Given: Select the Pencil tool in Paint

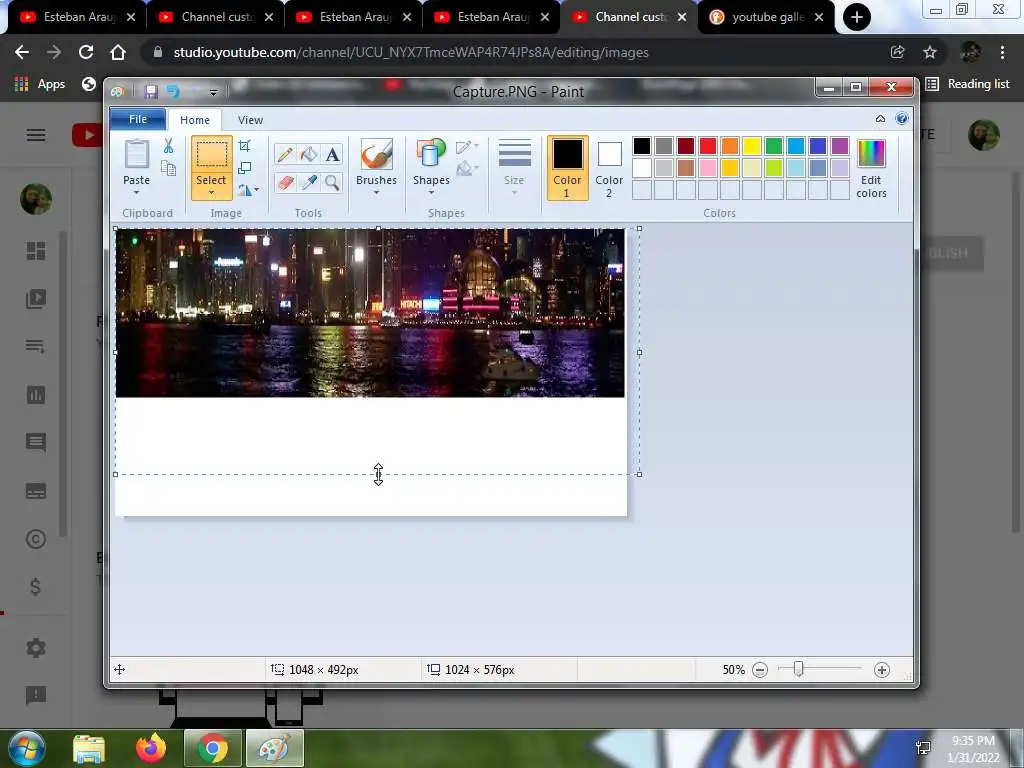Looking at the screenshot, I should click(x=285, y=154).
